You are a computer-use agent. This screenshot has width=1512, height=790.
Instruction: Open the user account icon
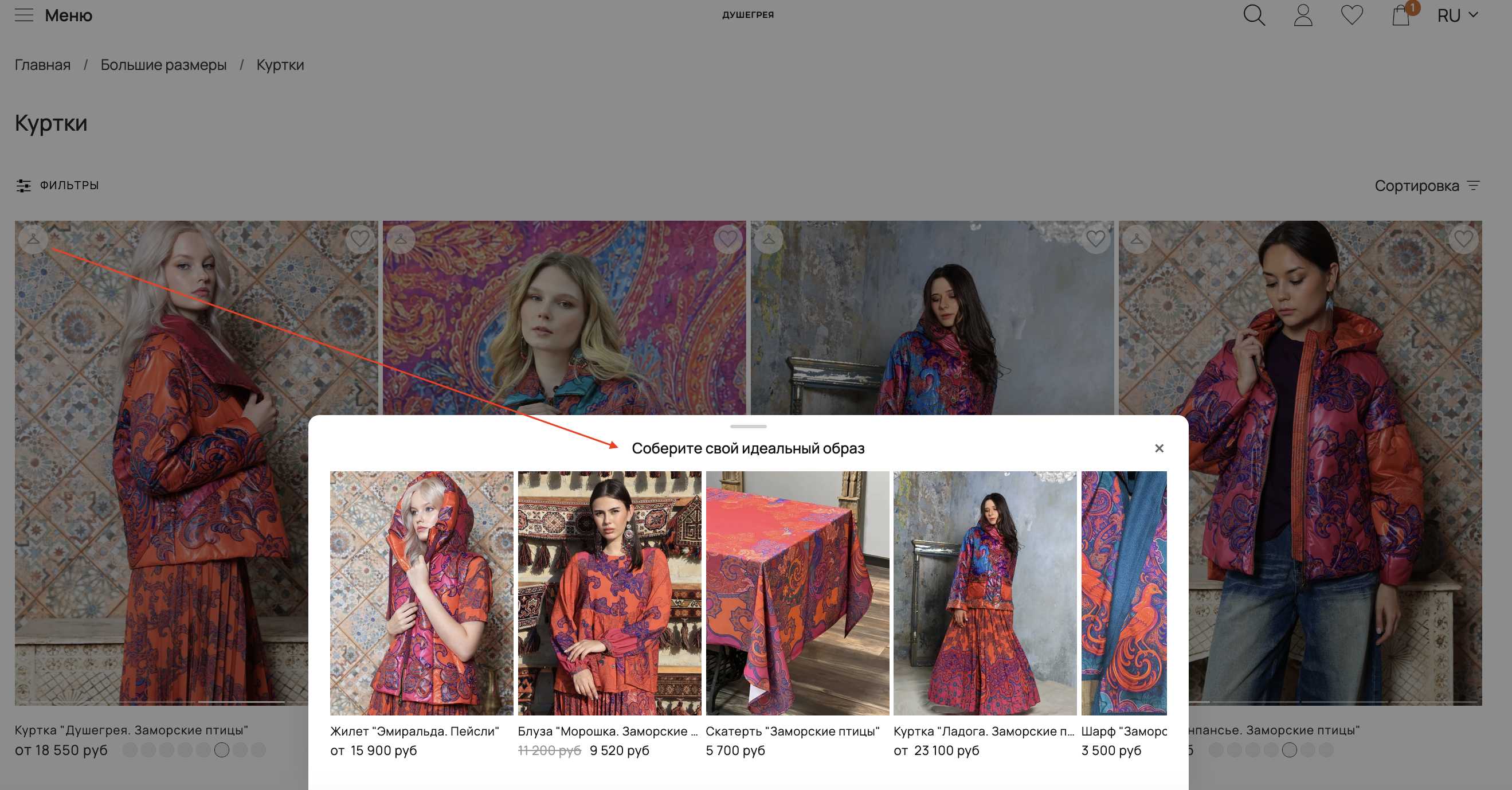(x=1303, y=15)
